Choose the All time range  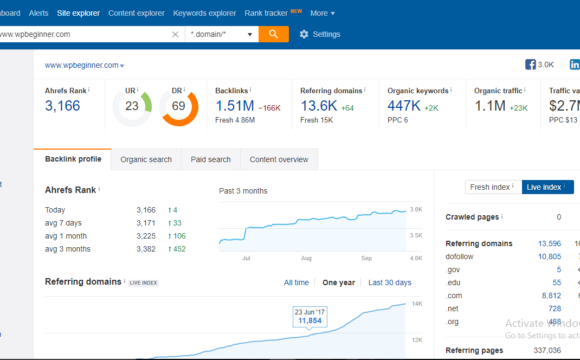tap(296, 283)
